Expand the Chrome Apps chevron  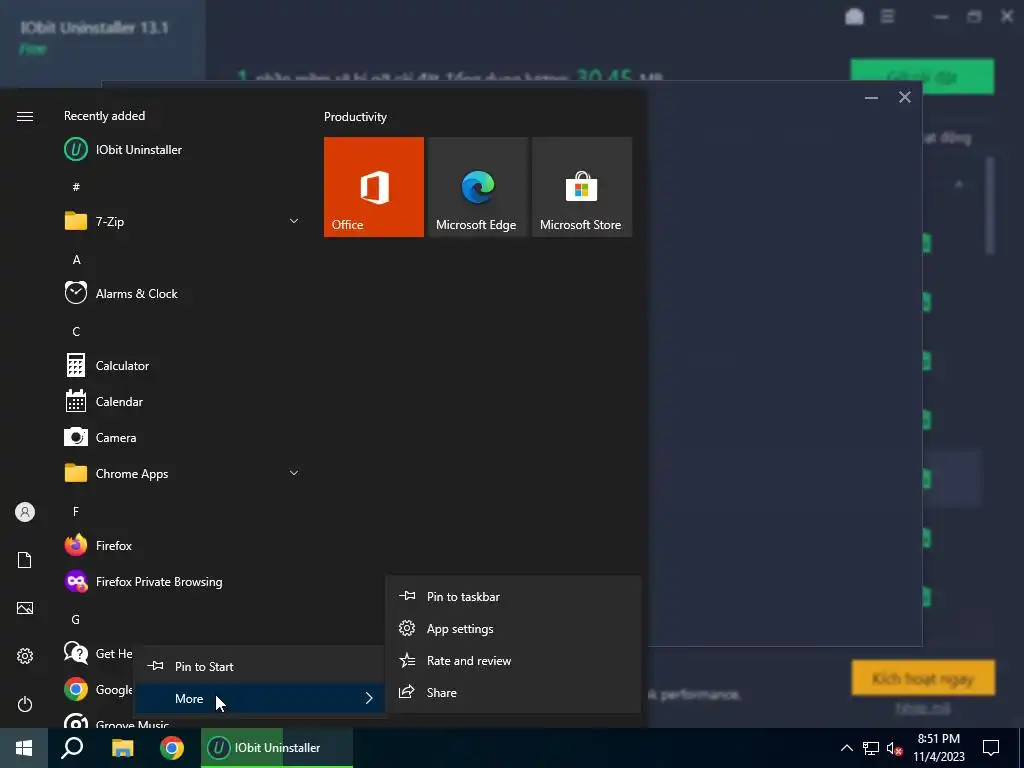coord(294,473)
